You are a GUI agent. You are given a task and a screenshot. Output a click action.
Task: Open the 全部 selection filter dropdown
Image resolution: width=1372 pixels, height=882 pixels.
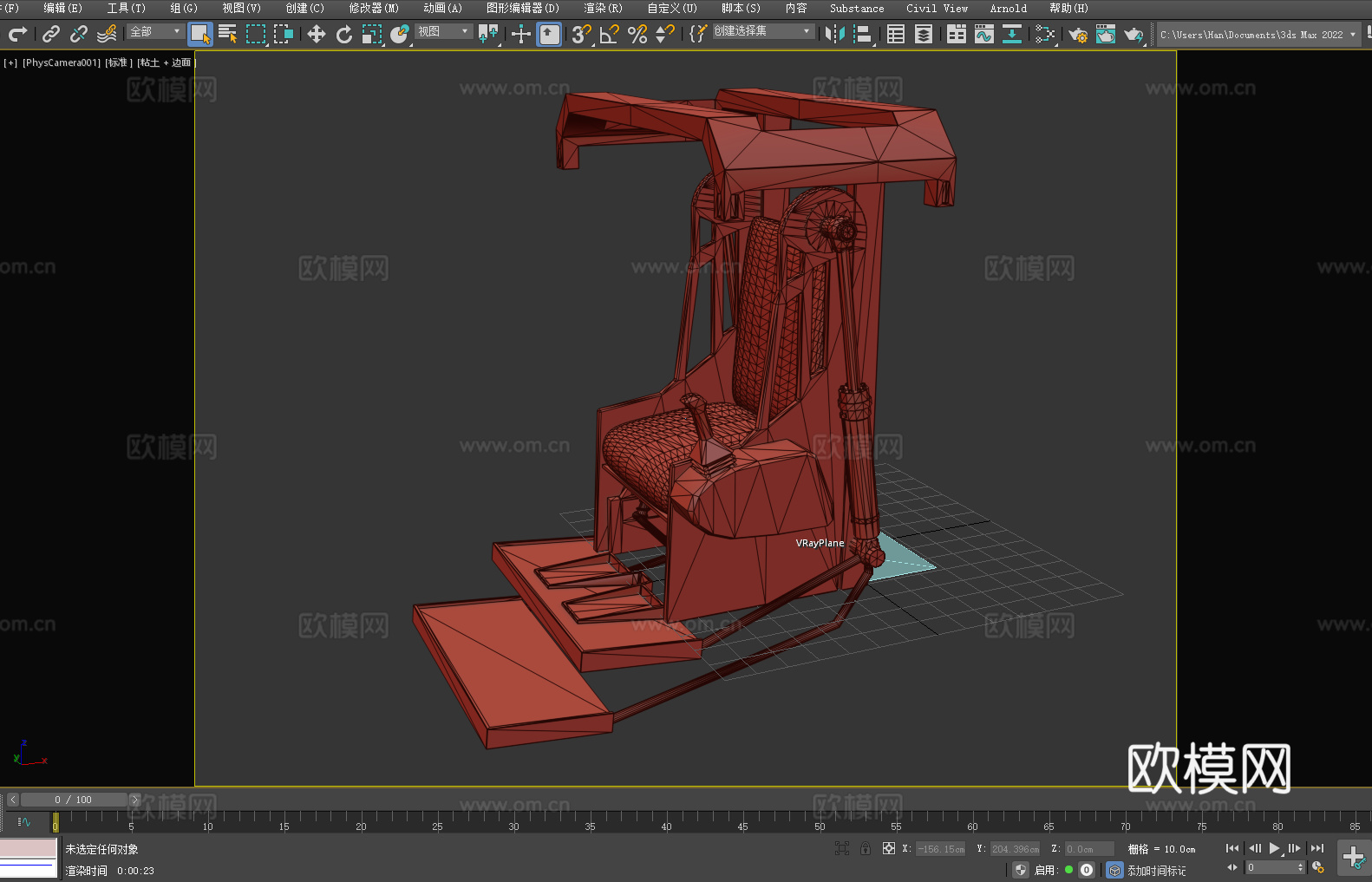click(x=155, y=31)
